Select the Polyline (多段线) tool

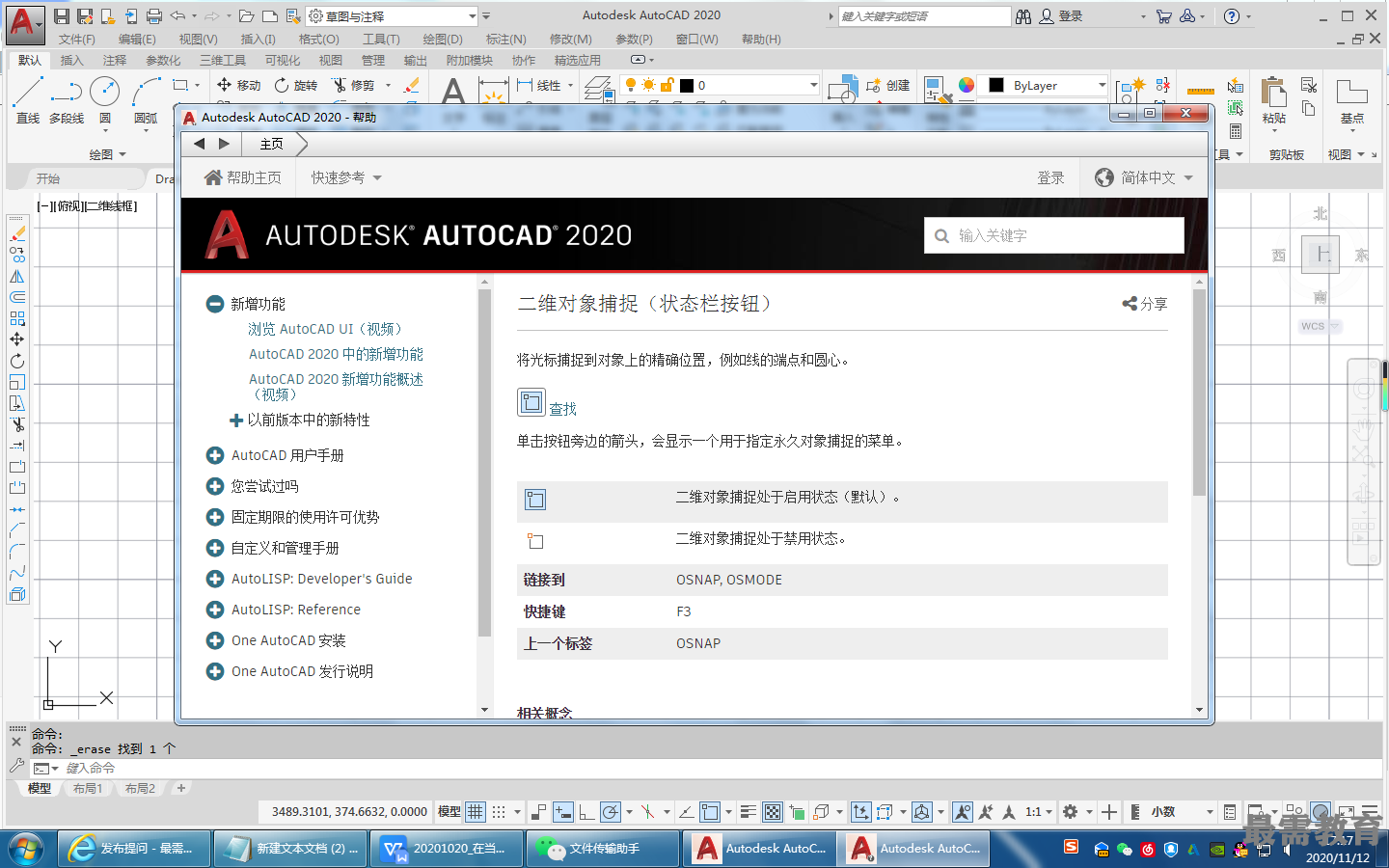pos(67,100)
